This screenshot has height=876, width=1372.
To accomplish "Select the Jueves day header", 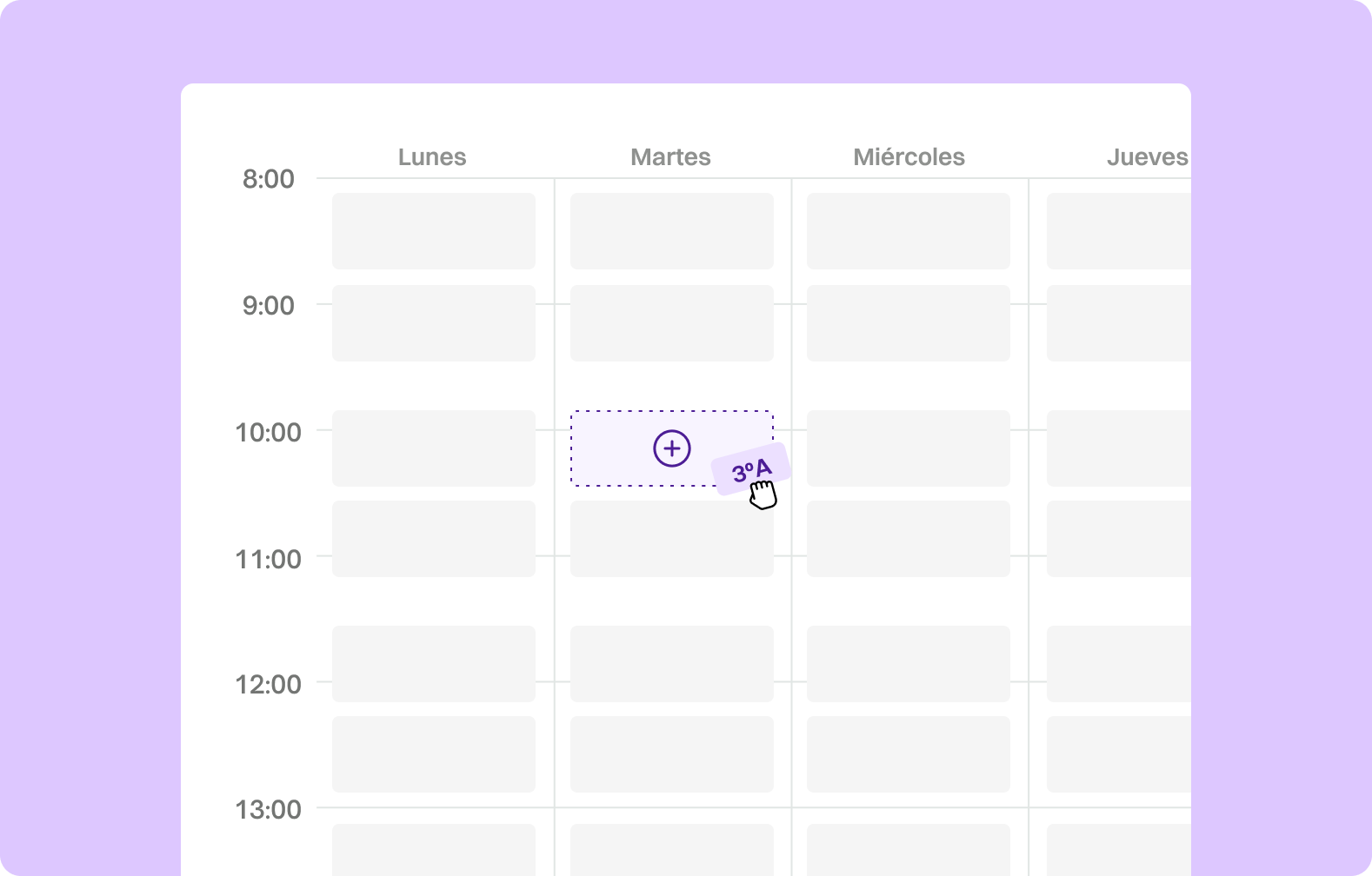I will (1148, 157).
